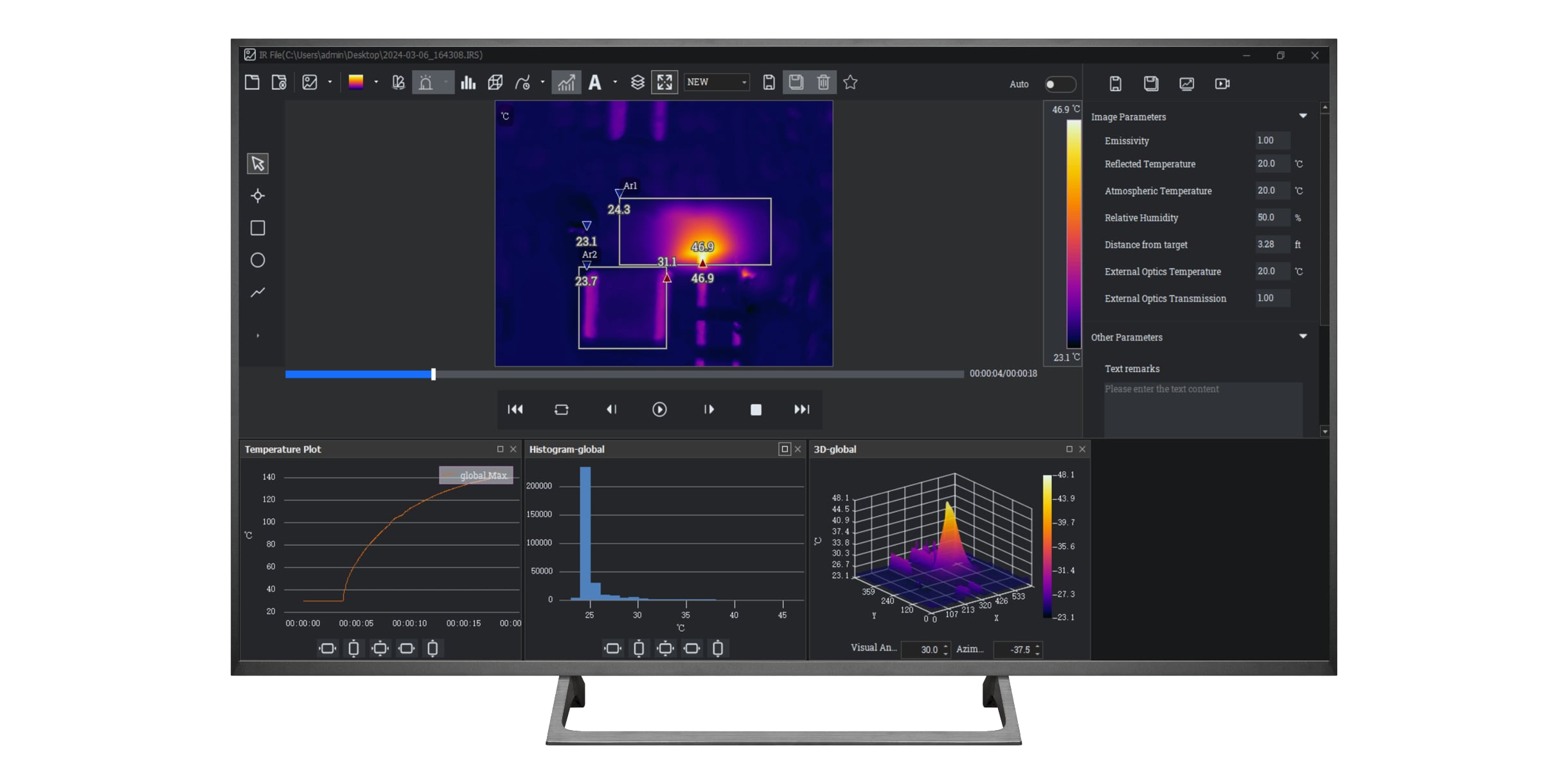Click the close file folder icon
This screenshot has height=784, width=1568.
279,82
